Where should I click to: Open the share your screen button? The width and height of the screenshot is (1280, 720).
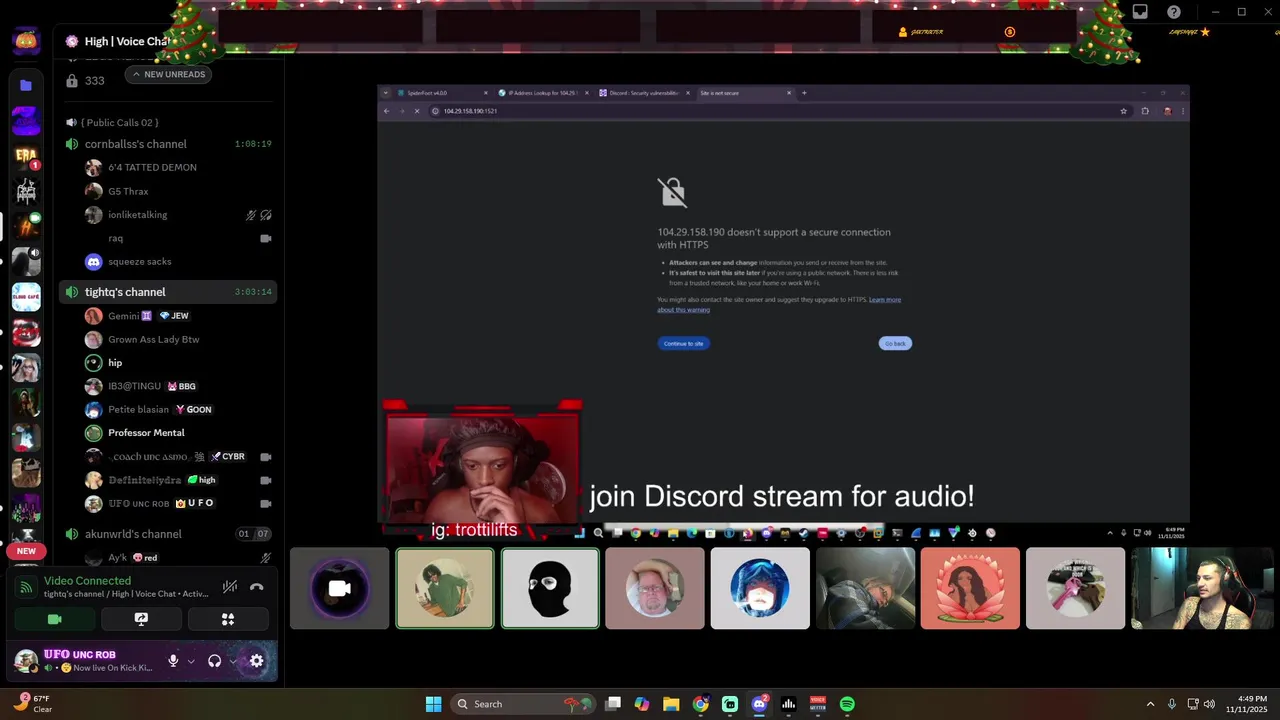pos(141,619)
